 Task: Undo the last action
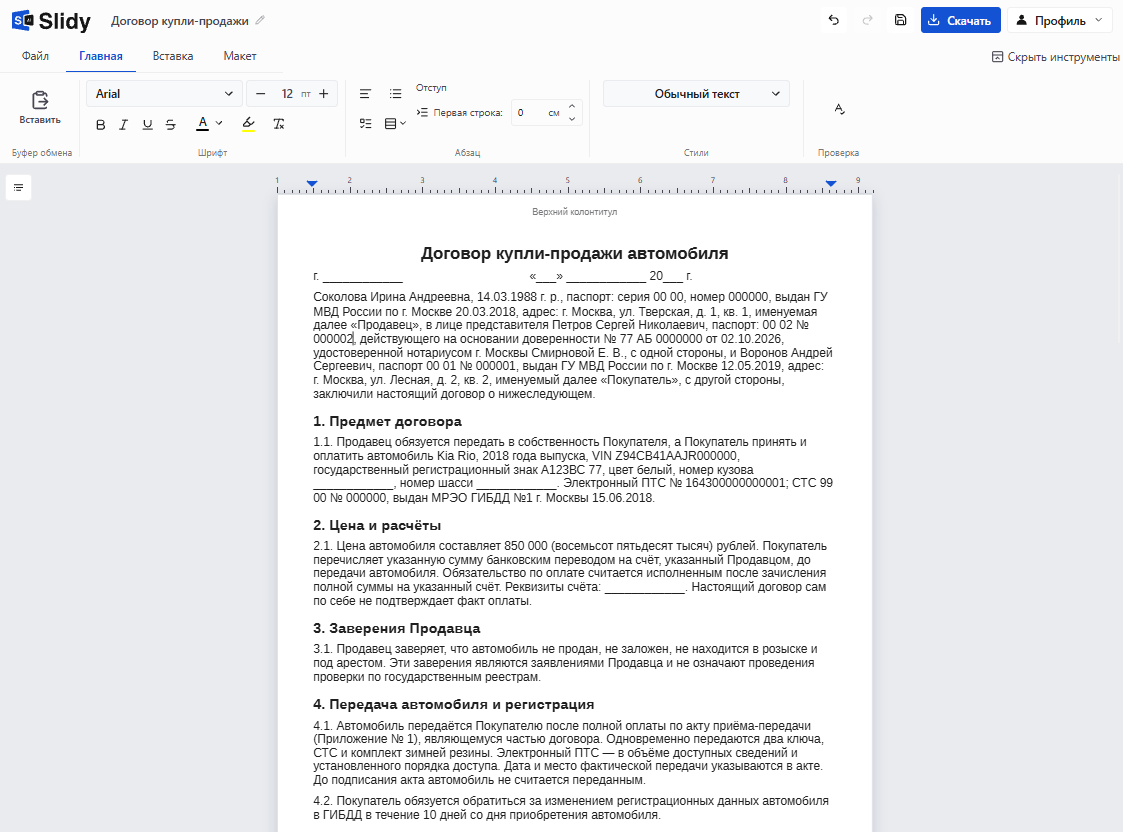tap(834, 20)
